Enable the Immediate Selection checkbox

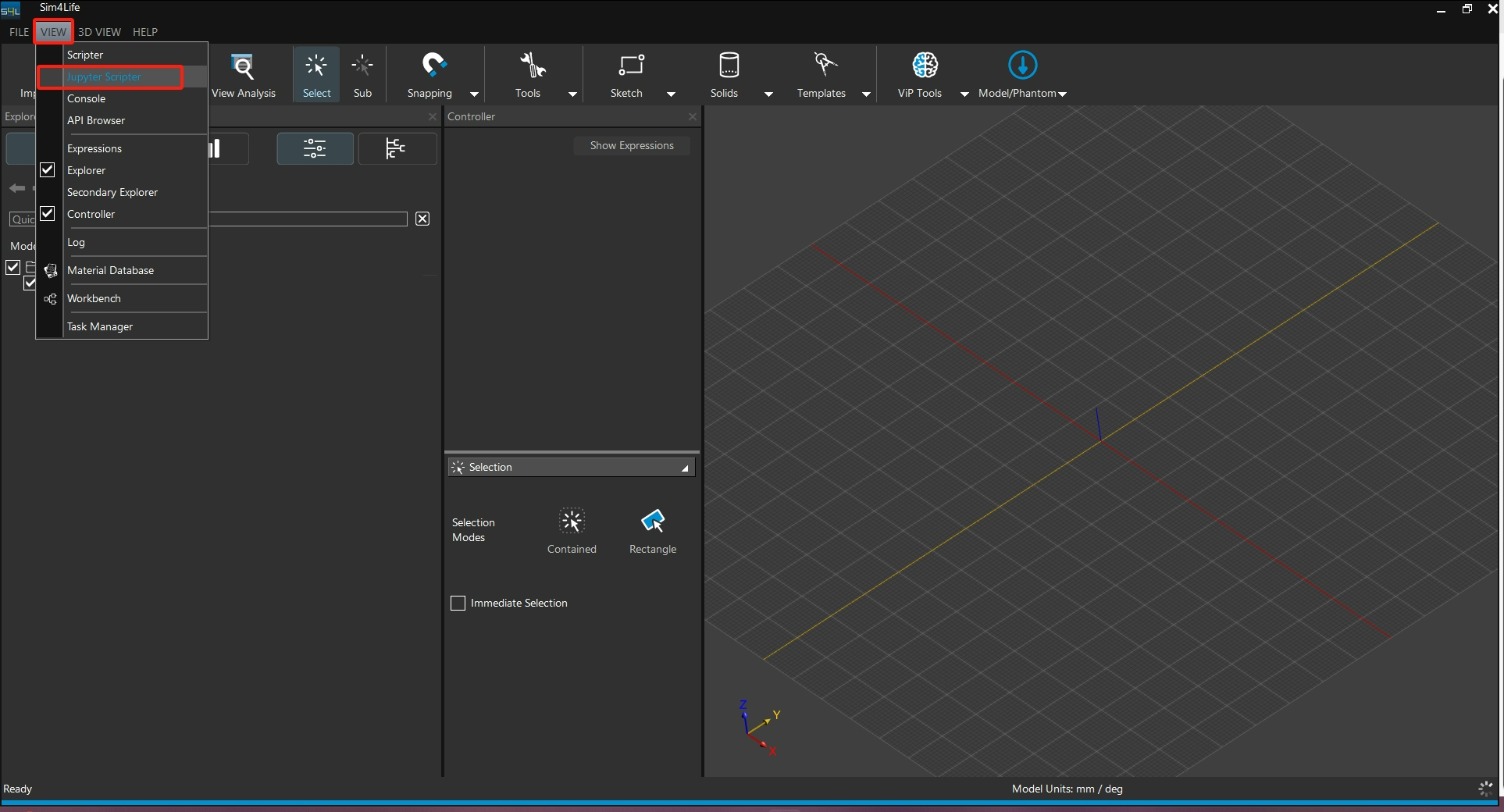458,604
